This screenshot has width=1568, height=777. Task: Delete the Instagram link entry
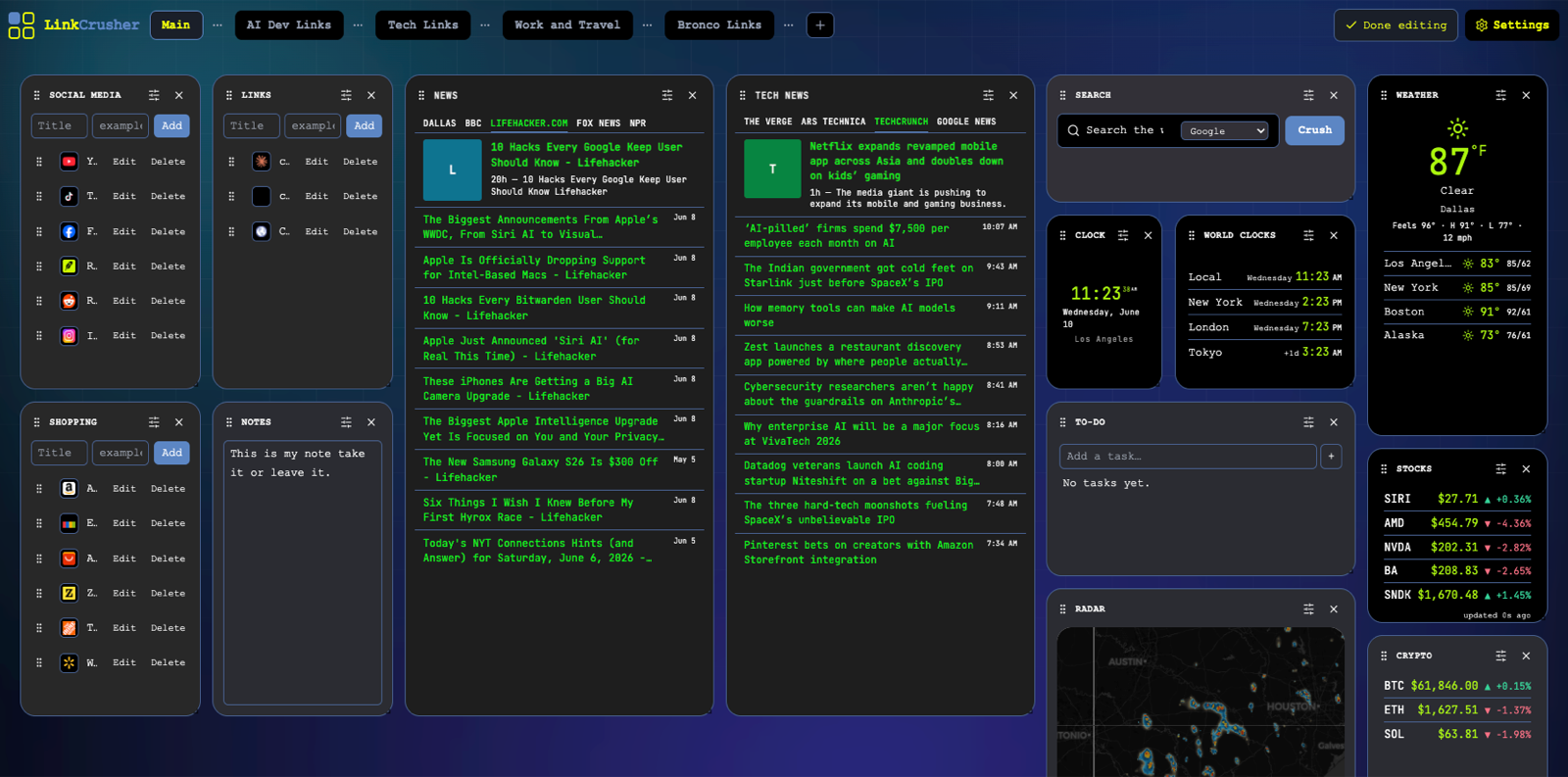pyautogui.click(x=168, y=335)
